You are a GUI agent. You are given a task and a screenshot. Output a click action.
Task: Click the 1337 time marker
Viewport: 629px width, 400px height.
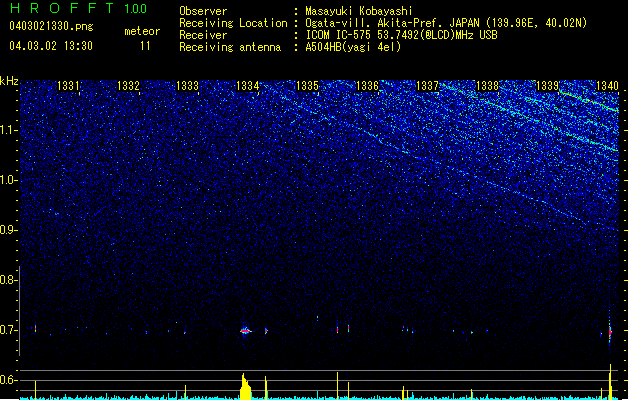tap(427, 85)
